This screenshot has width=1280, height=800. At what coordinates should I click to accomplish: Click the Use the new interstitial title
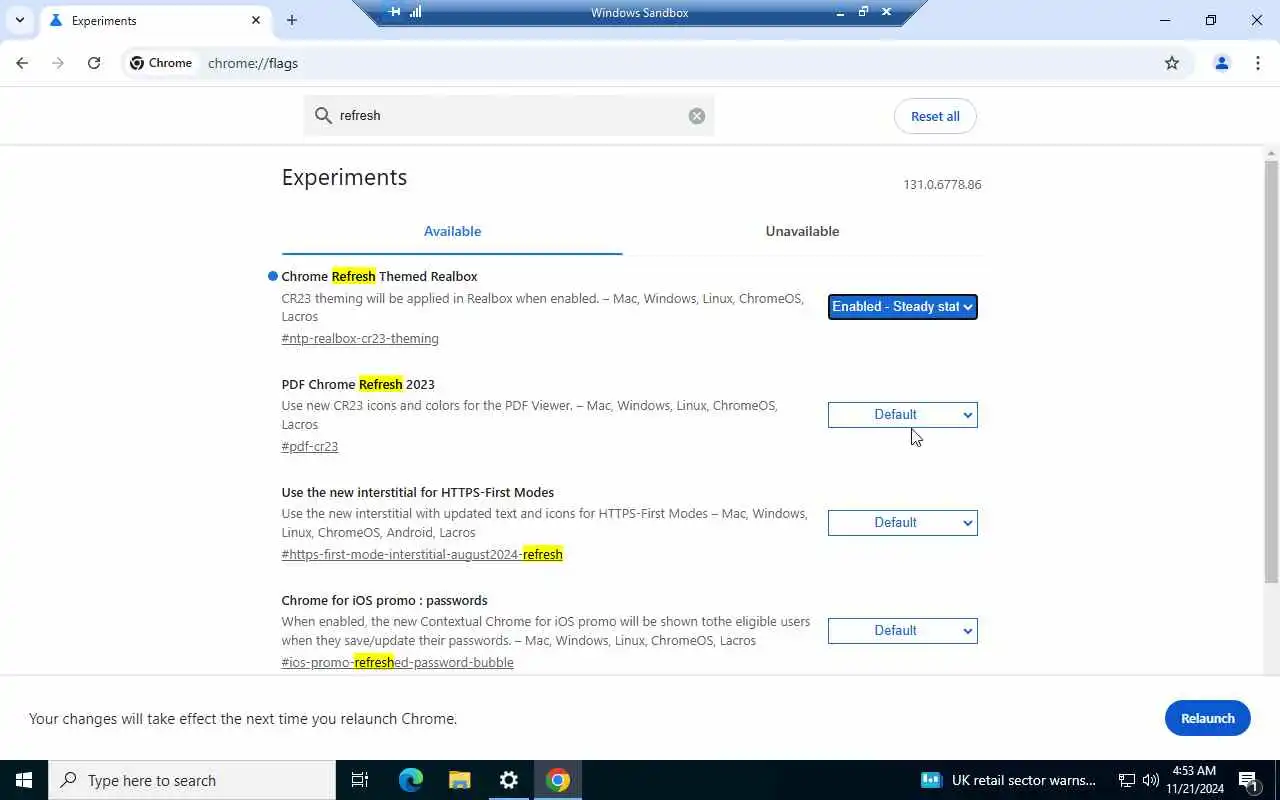pos(417,492)
